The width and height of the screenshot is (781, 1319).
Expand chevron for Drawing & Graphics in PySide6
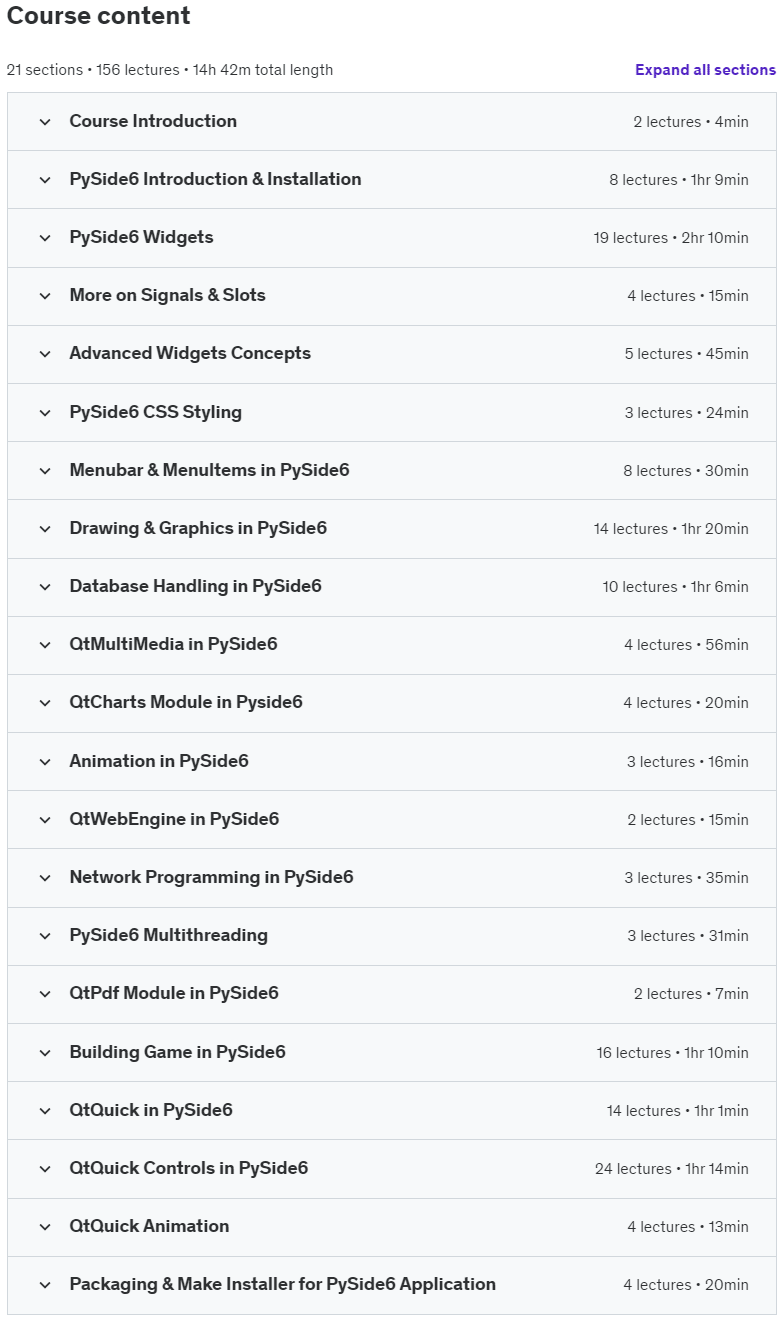click(x=45, y=529)
